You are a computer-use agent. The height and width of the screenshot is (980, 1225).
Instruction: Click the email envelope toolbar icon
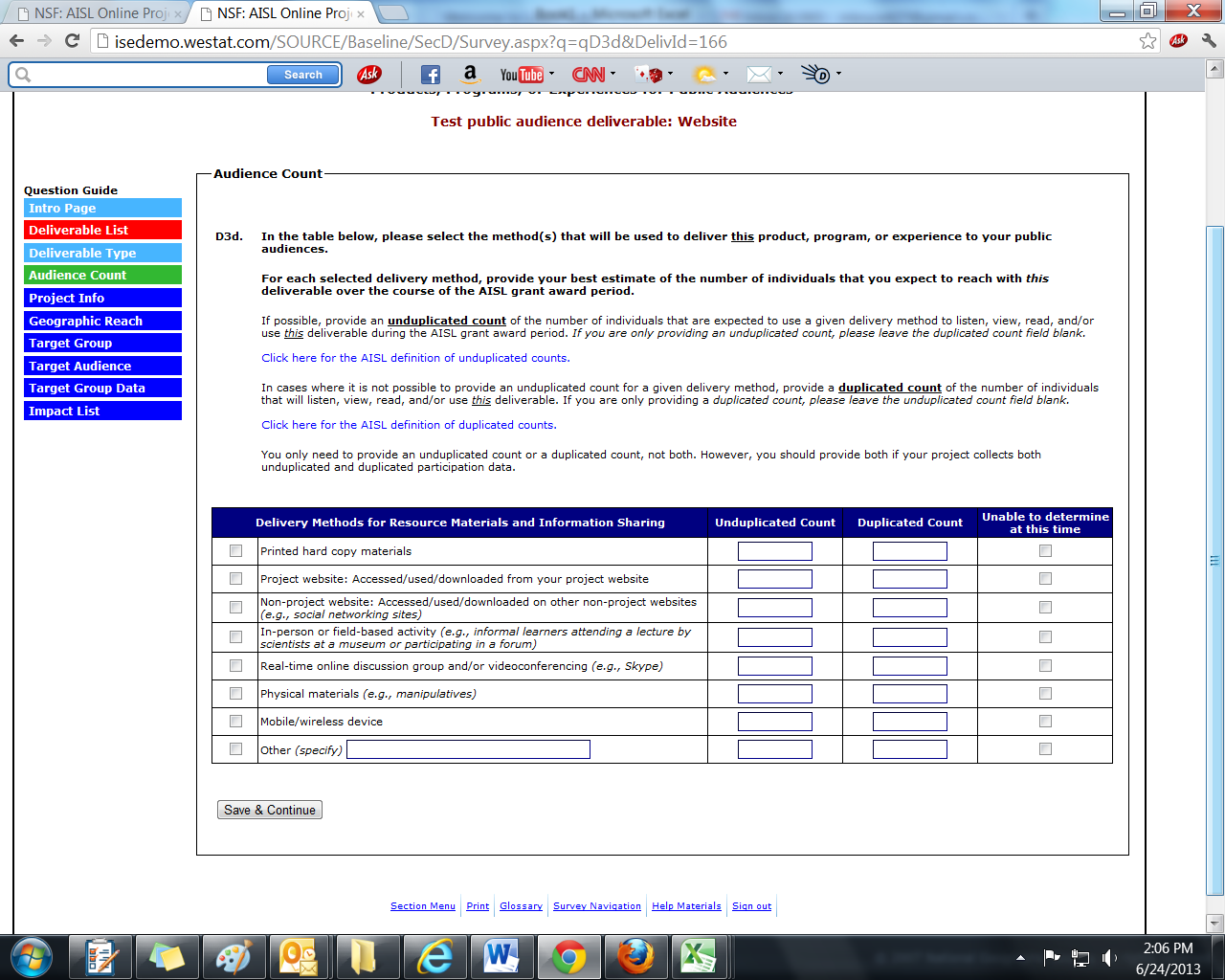(x=759, y=75)
